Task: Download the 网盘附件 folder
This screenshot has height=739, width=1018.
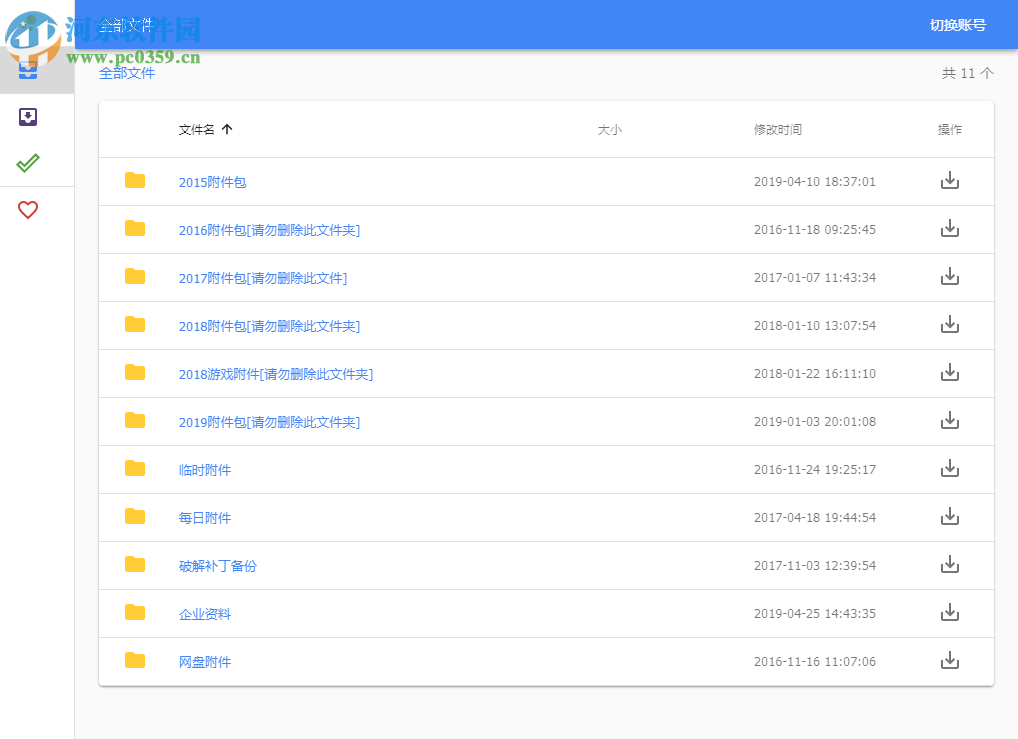Action: click(949, 661)
